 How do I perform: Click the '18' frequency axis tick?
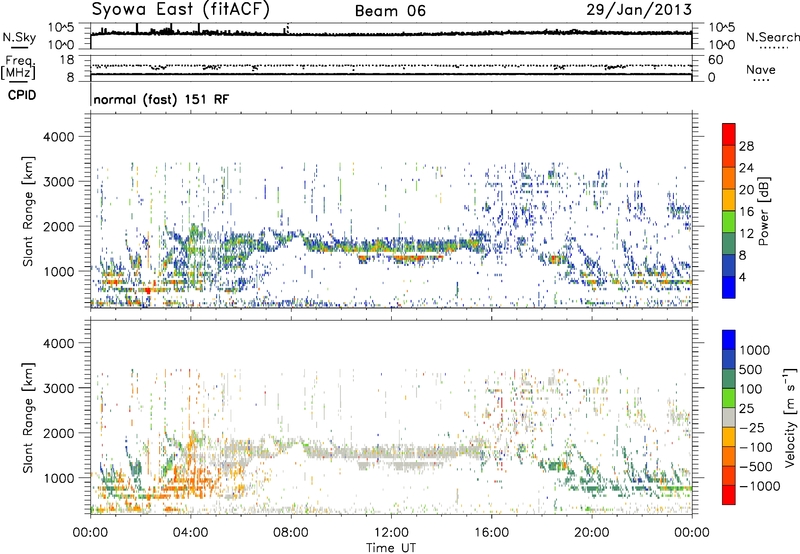point(66,60)
